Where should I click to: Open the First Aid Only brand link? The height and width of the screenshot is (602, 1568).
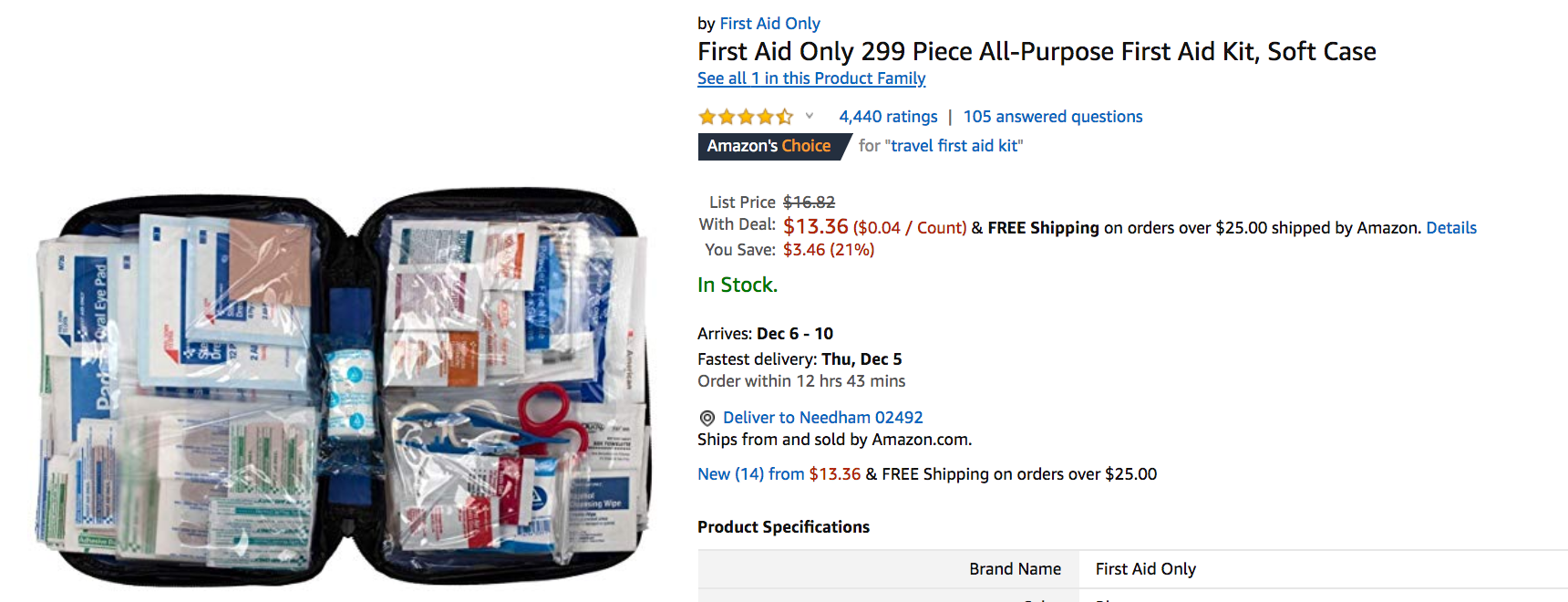click(x=769, y=24)
